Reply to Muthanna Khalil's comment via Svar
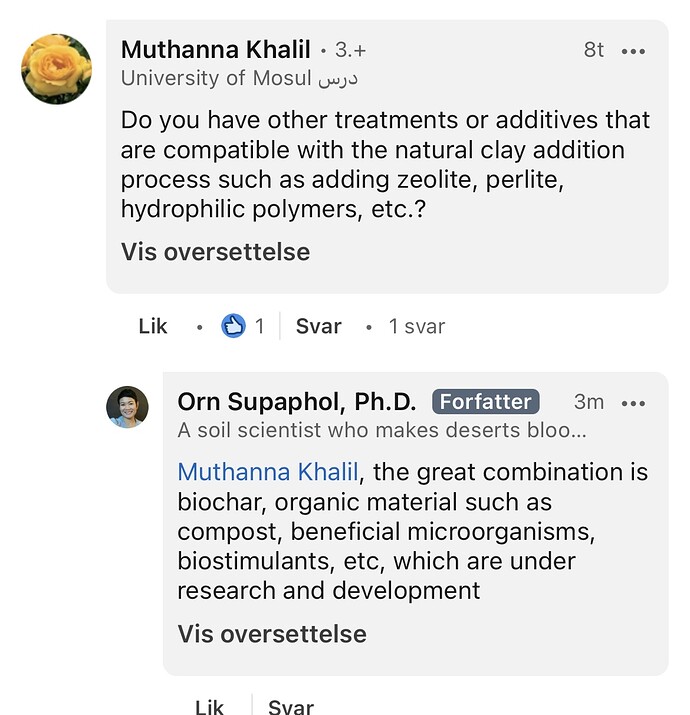Screen dimensions: 690x715 point(318,326)
